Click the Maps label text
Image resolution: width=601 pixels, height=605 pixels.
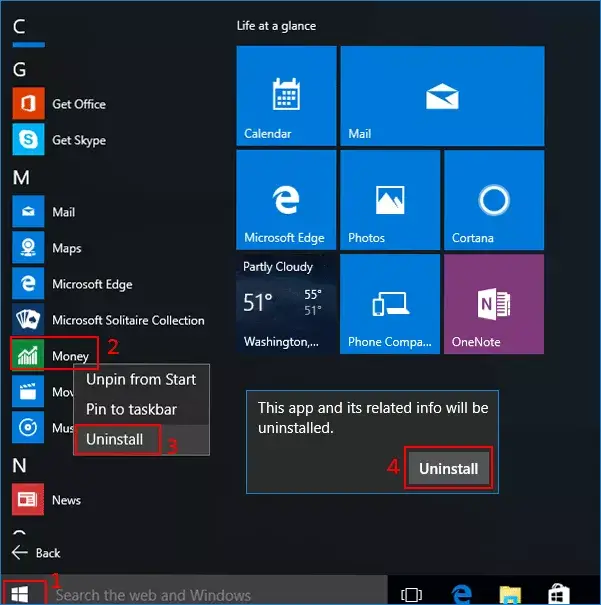67,248
